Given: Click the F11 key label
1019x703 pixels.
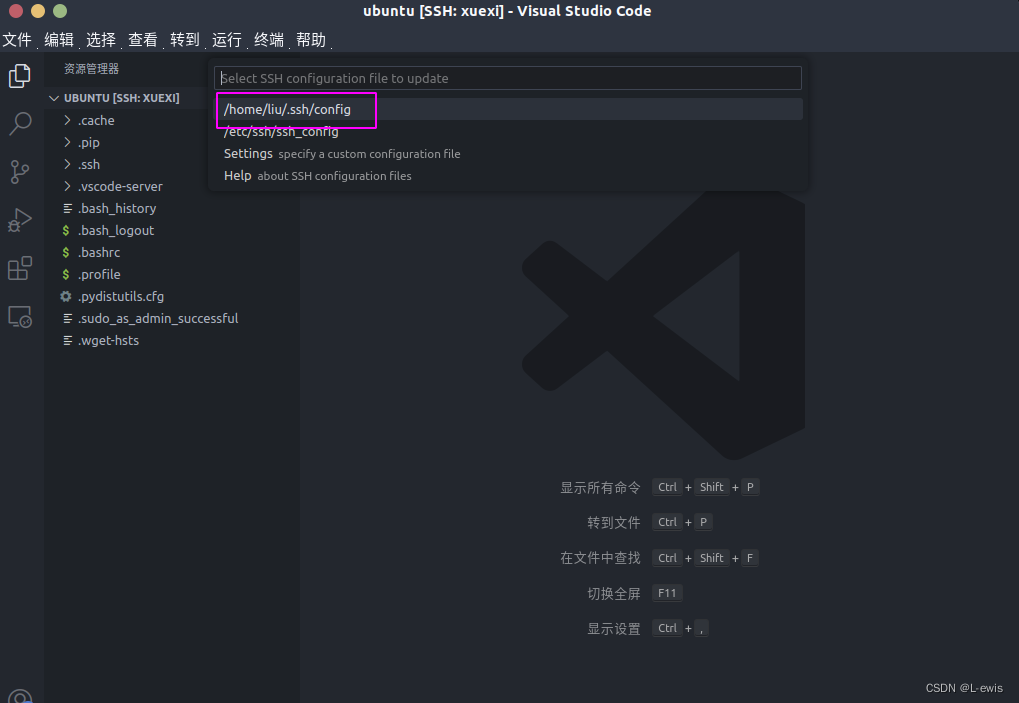Looking at the screenshot, I should [667, 593].
